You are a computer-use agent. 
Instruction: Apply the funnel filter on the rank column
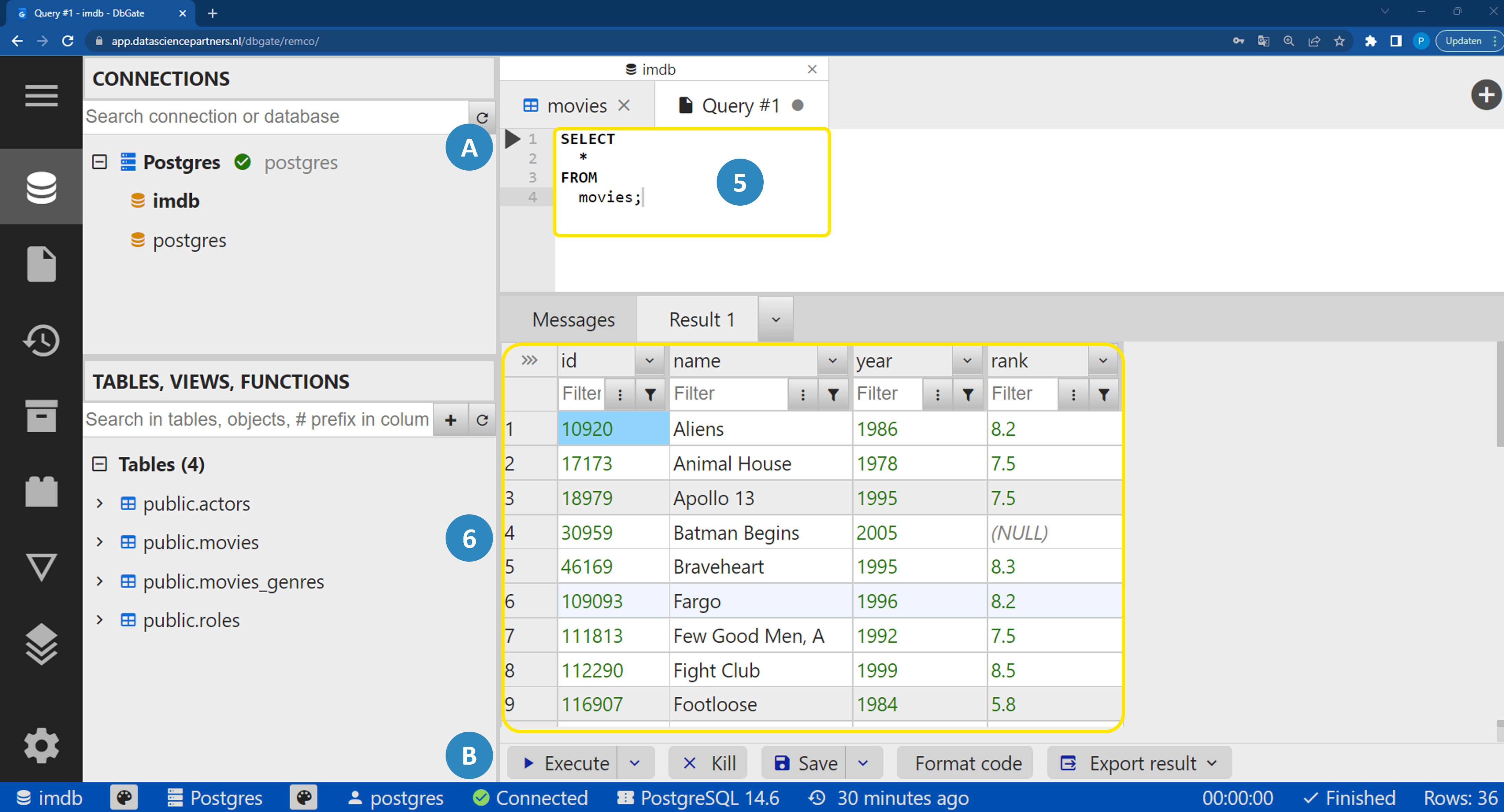[x=1103, y=394]
